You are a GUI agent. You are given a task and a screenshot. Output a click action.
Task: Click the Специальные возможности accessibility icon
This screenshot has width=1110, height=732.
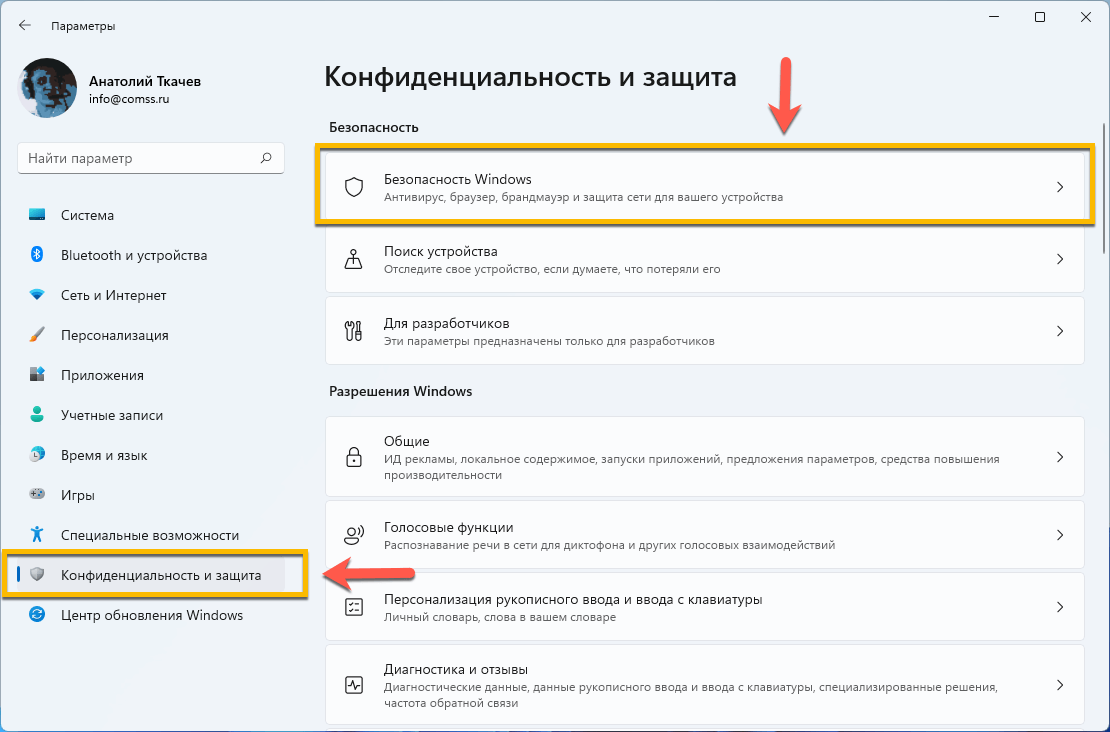[37, 534]
